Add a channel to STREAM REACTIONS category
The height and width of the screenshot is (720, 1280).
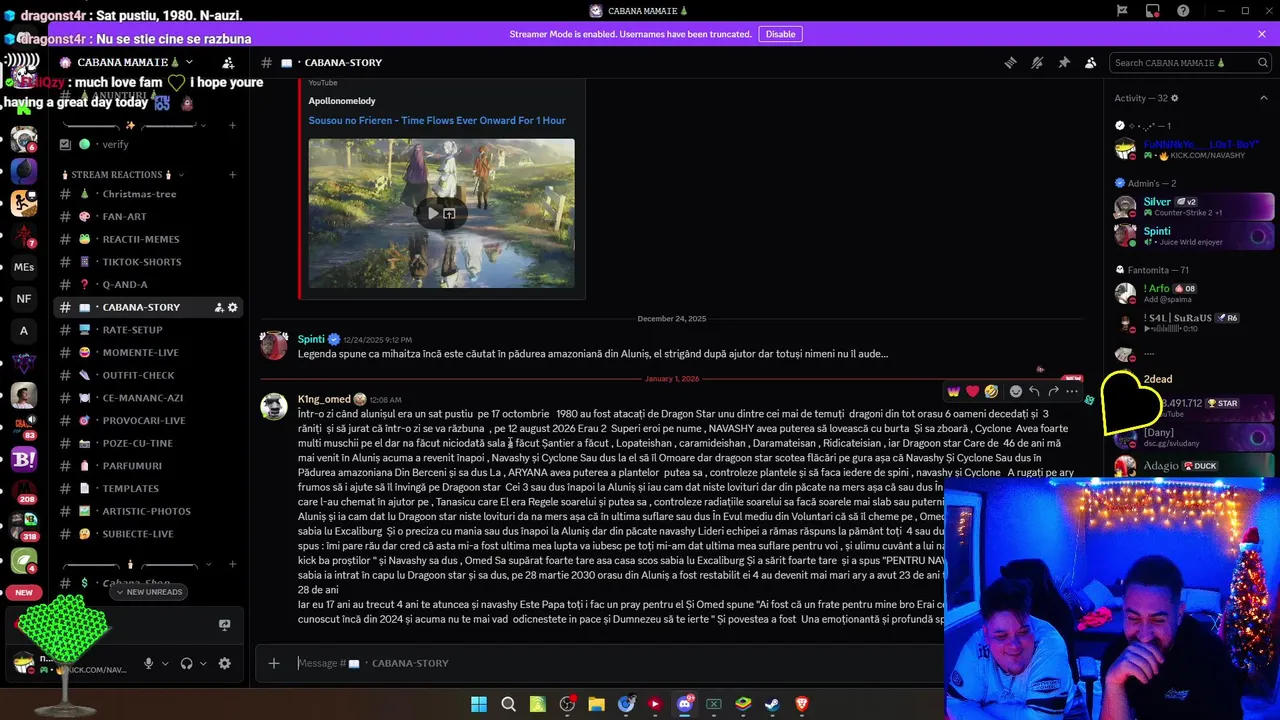click(x=232, y=174)
